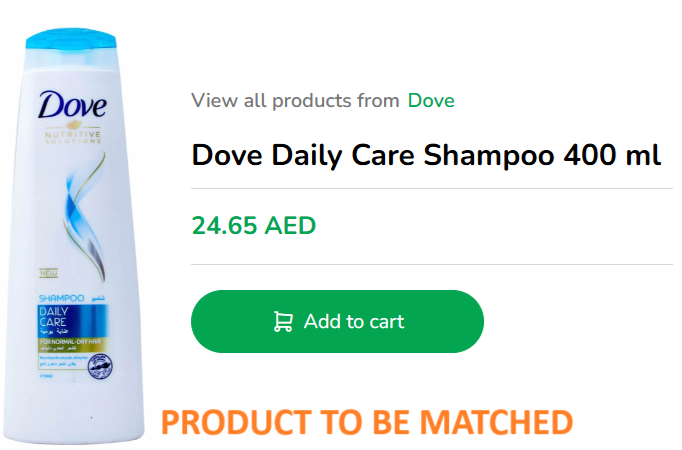
Task: Open the green Dove brand link
Action: click(x=431, y=101)
